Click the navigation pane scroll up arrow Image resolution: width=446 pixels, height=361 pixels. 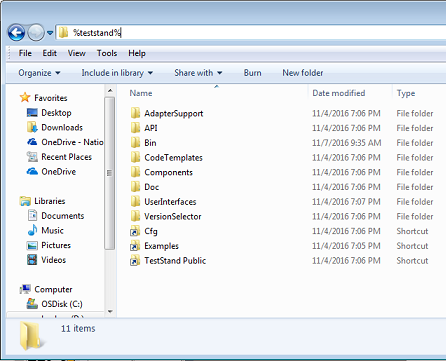(110, 90)
